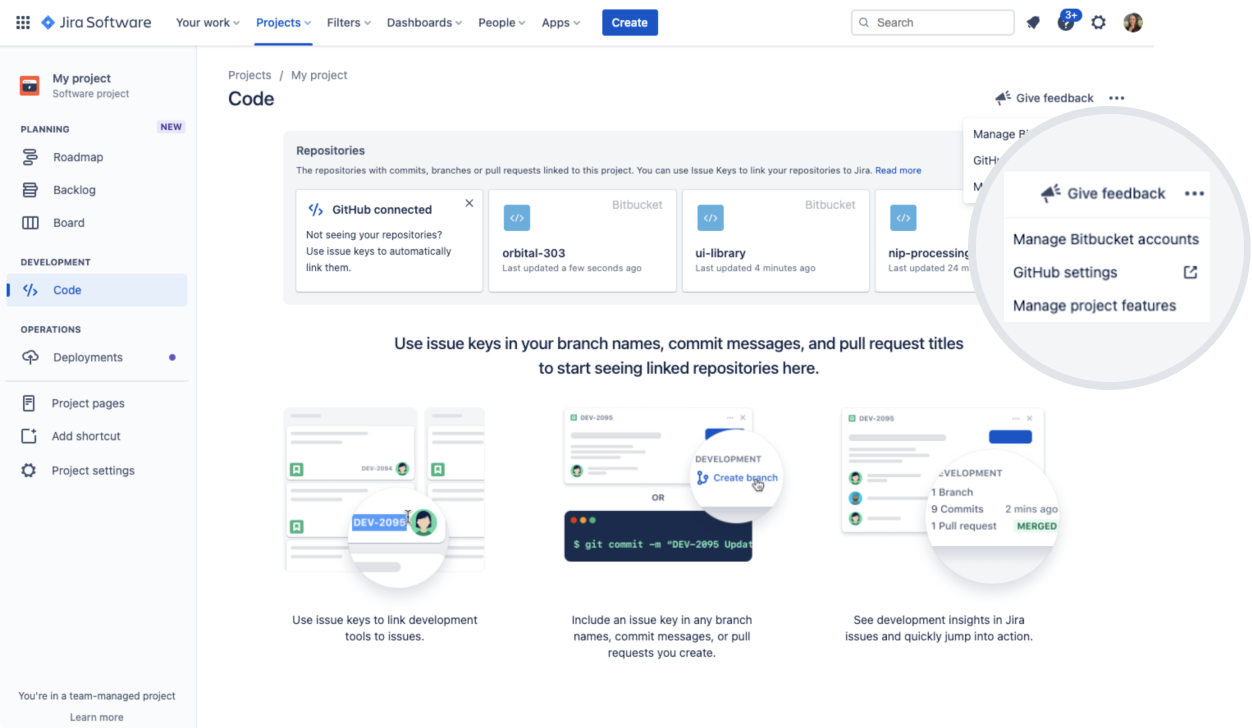Expand the Dashboards dropdown
1252x728 pixels.
[425, 22]
